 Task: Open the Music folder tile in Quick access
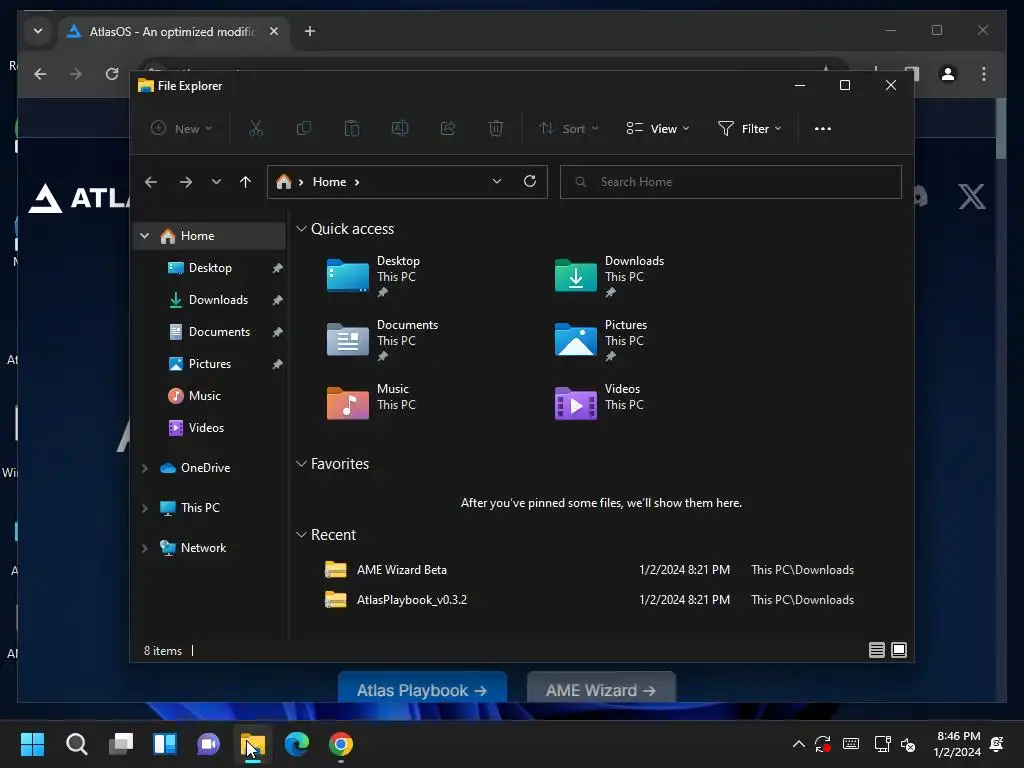372,402
